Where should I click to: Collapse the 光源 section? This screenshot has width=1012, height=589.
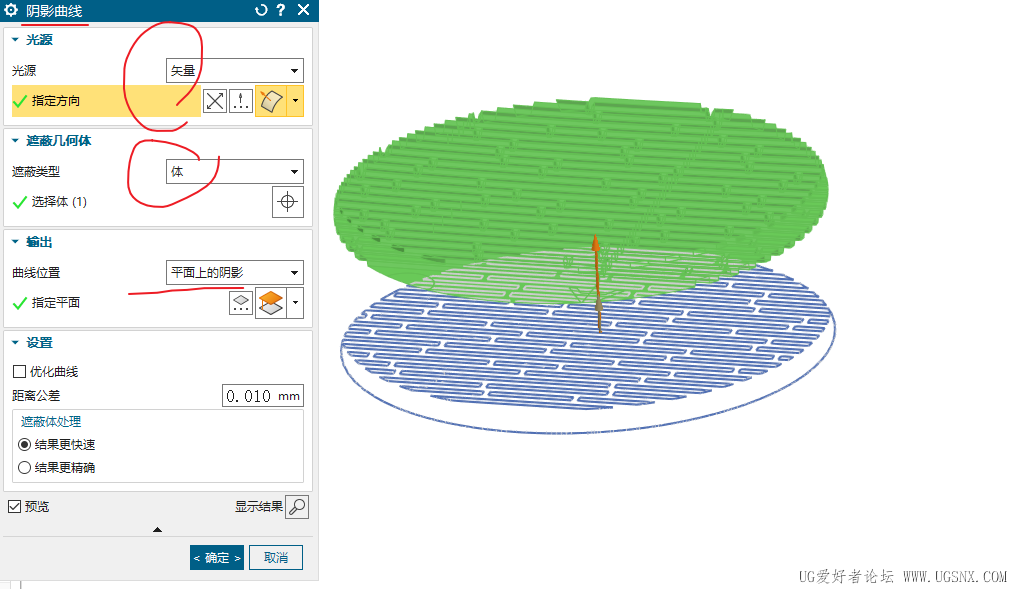click(15, 39)
